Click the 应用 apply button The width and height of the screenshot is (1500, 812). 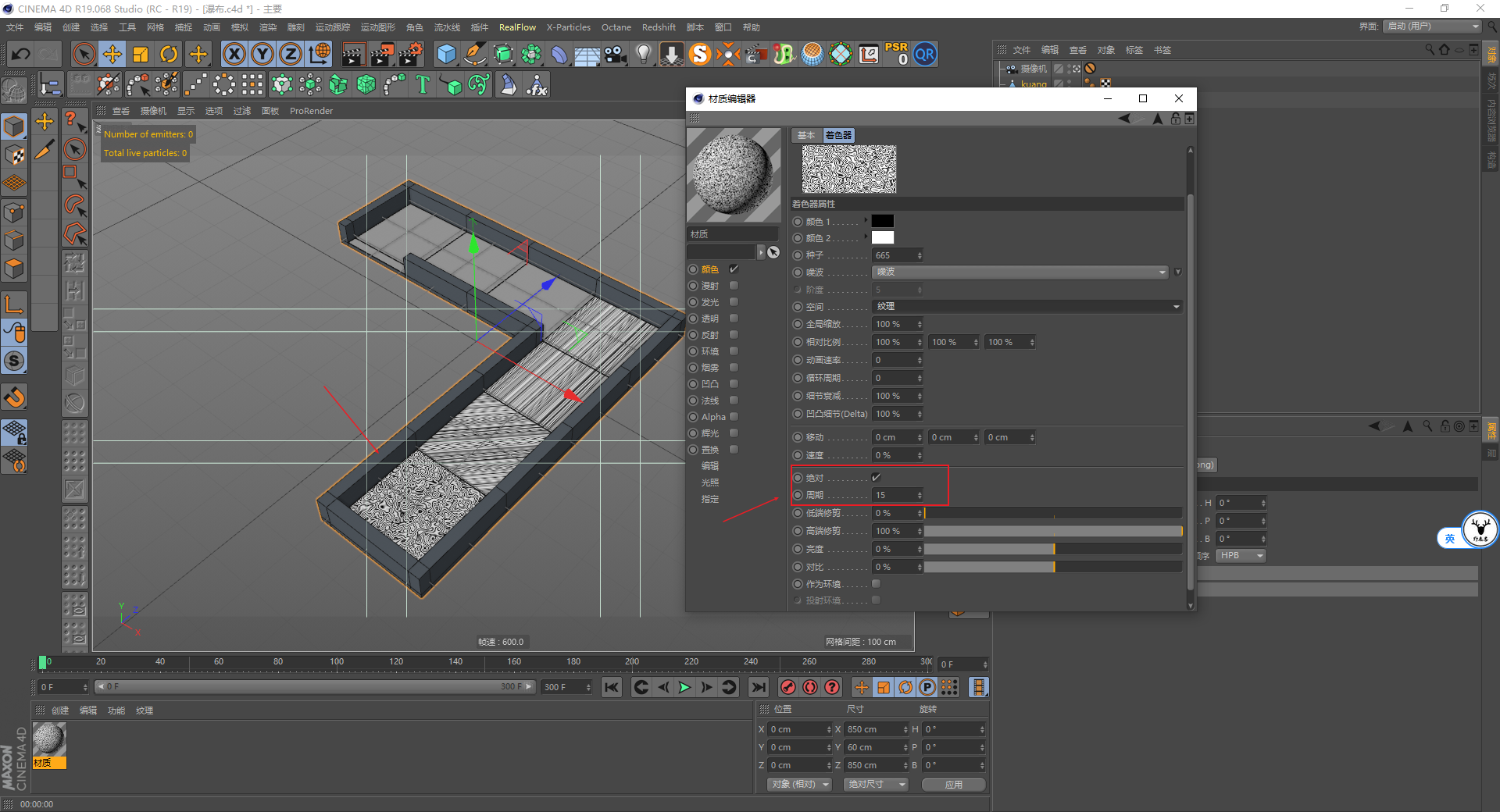pyautogui.click(x=953, y=784)
